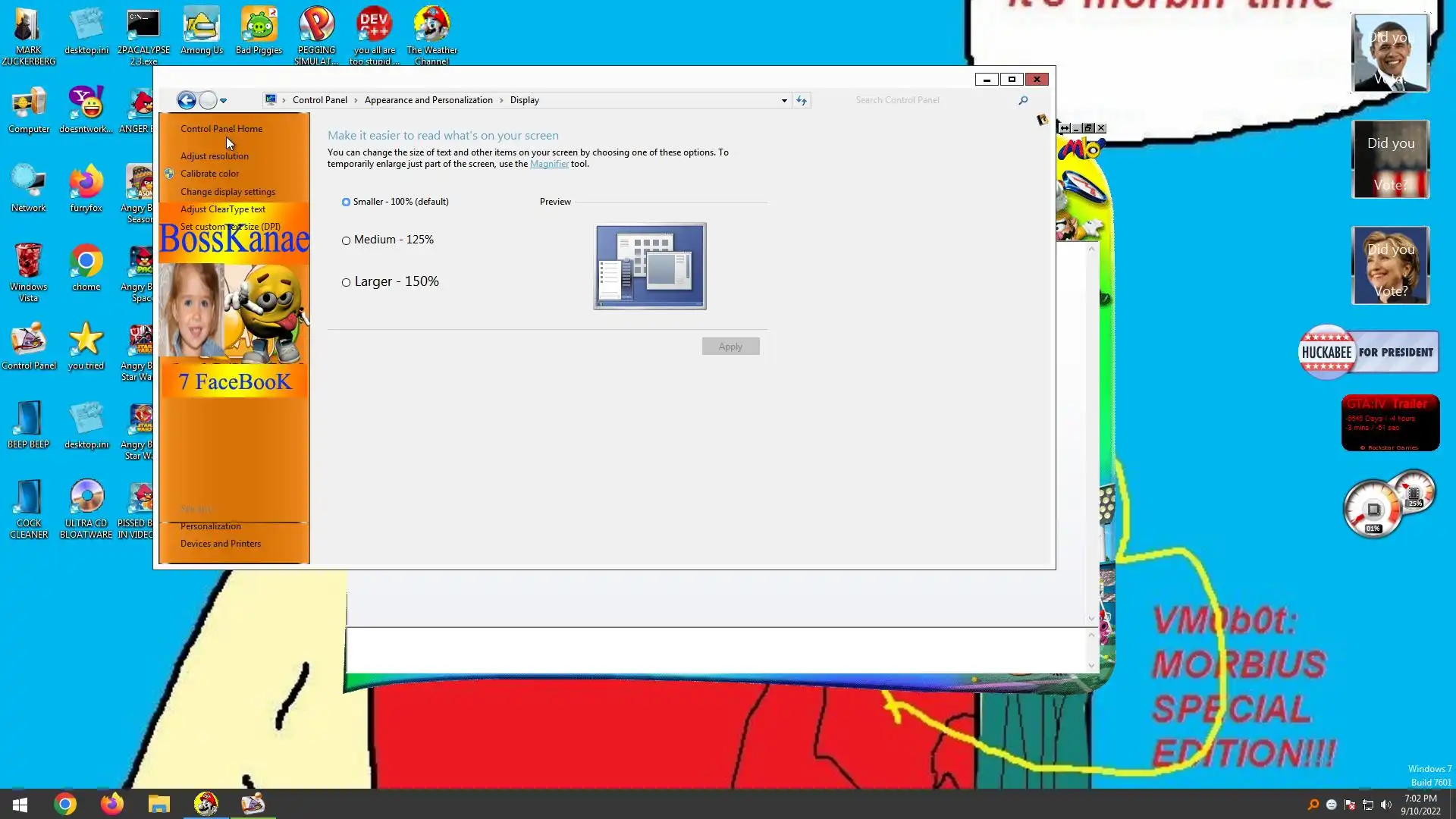The height and width of the screenshot is (819, 1456).
Task: Open the recent pages dropdown arrow
Action: tap(223, 100)
